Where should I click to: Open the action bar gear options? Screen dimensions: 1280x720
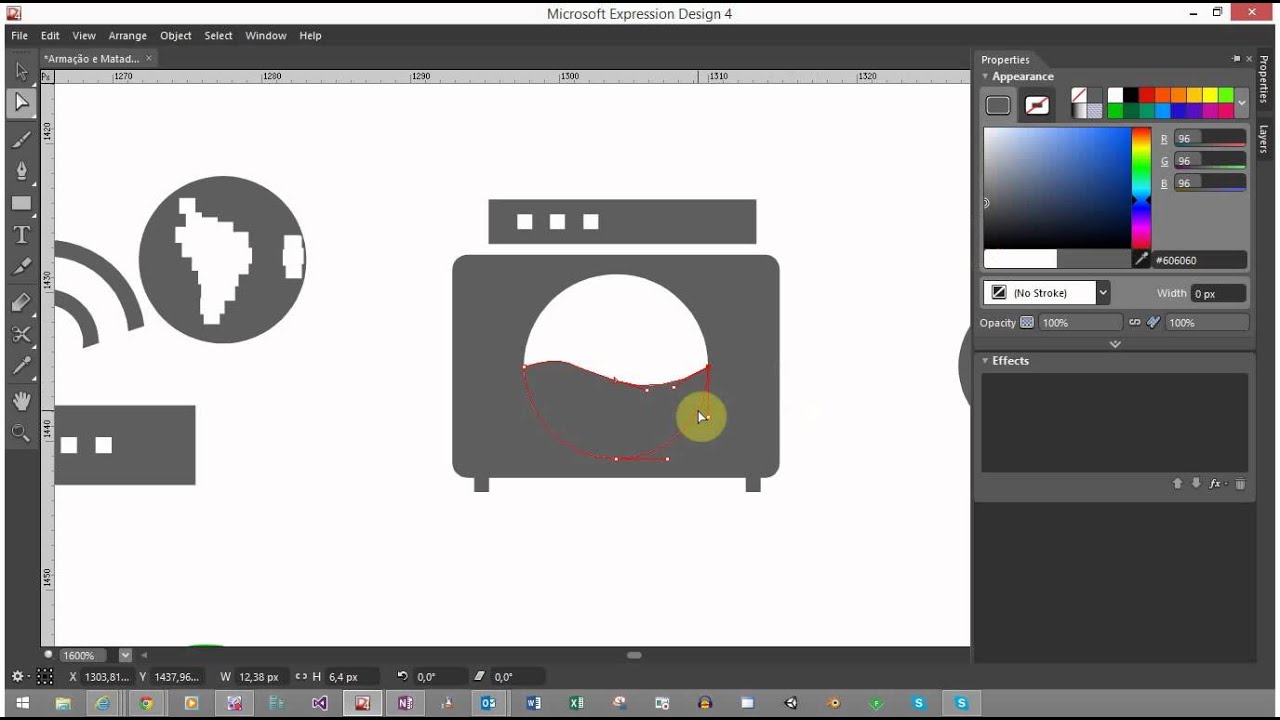point(18,677)
